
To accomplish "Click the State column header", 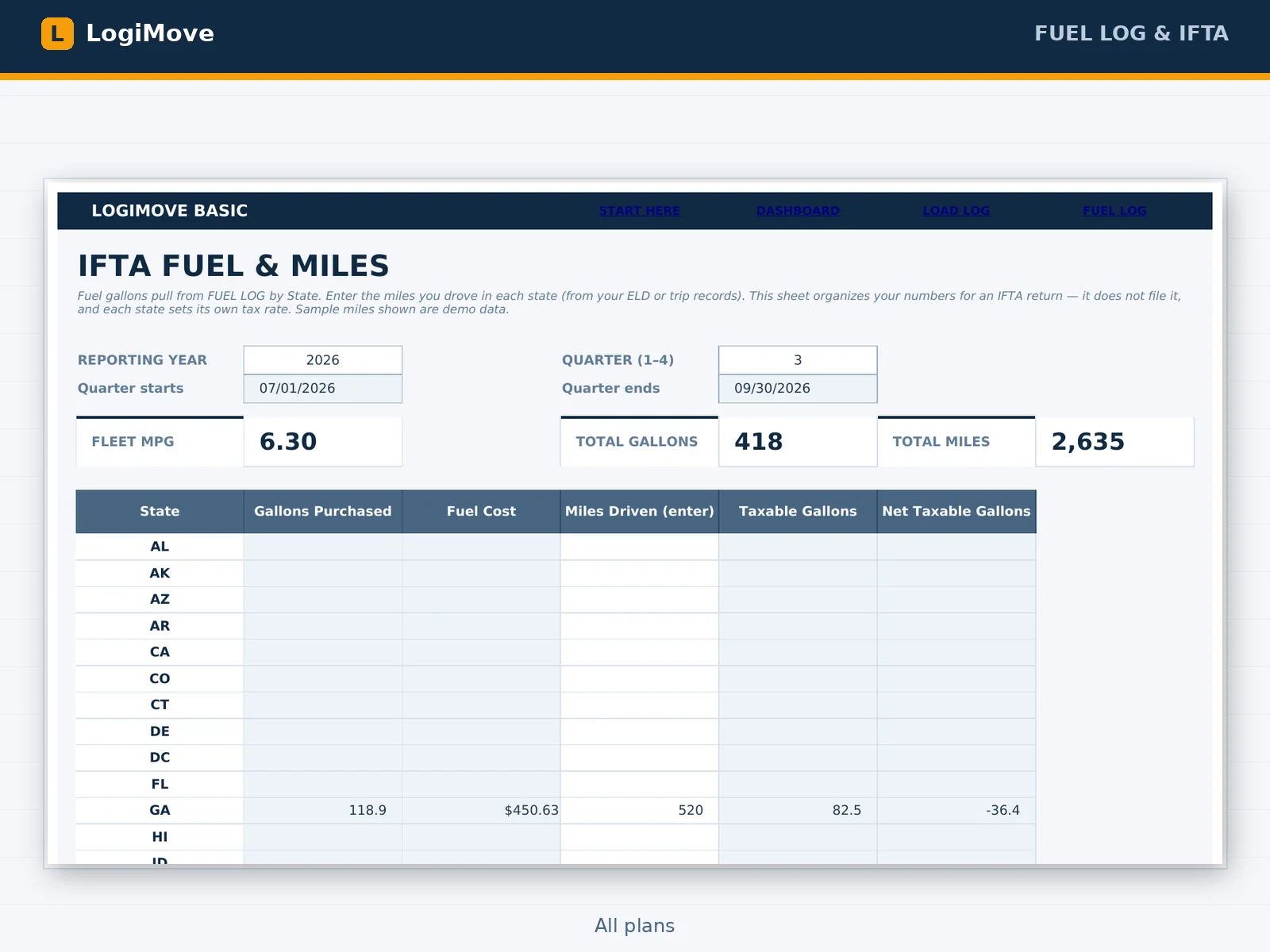I will pyautogui.click(x=160, y=512).
